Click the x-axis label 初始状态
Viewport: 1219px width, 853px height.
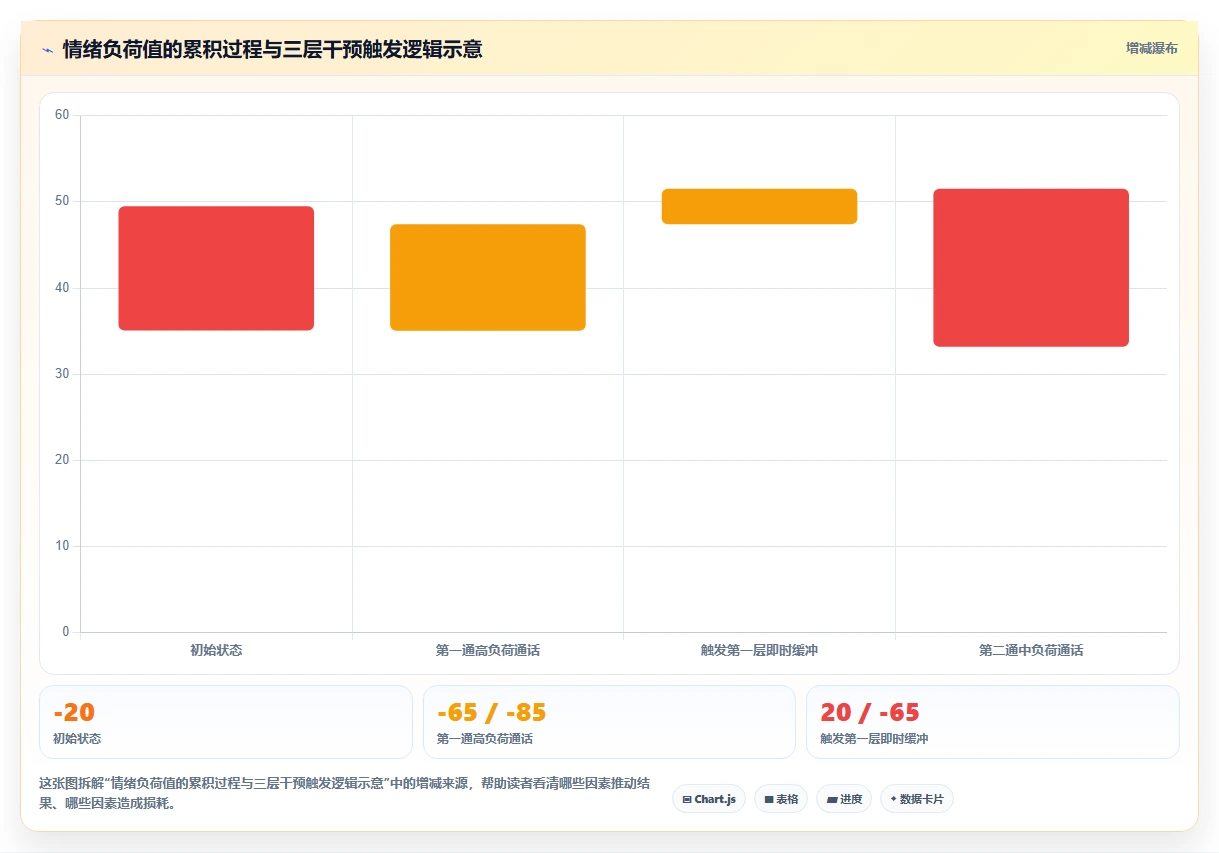coord(216,650)
